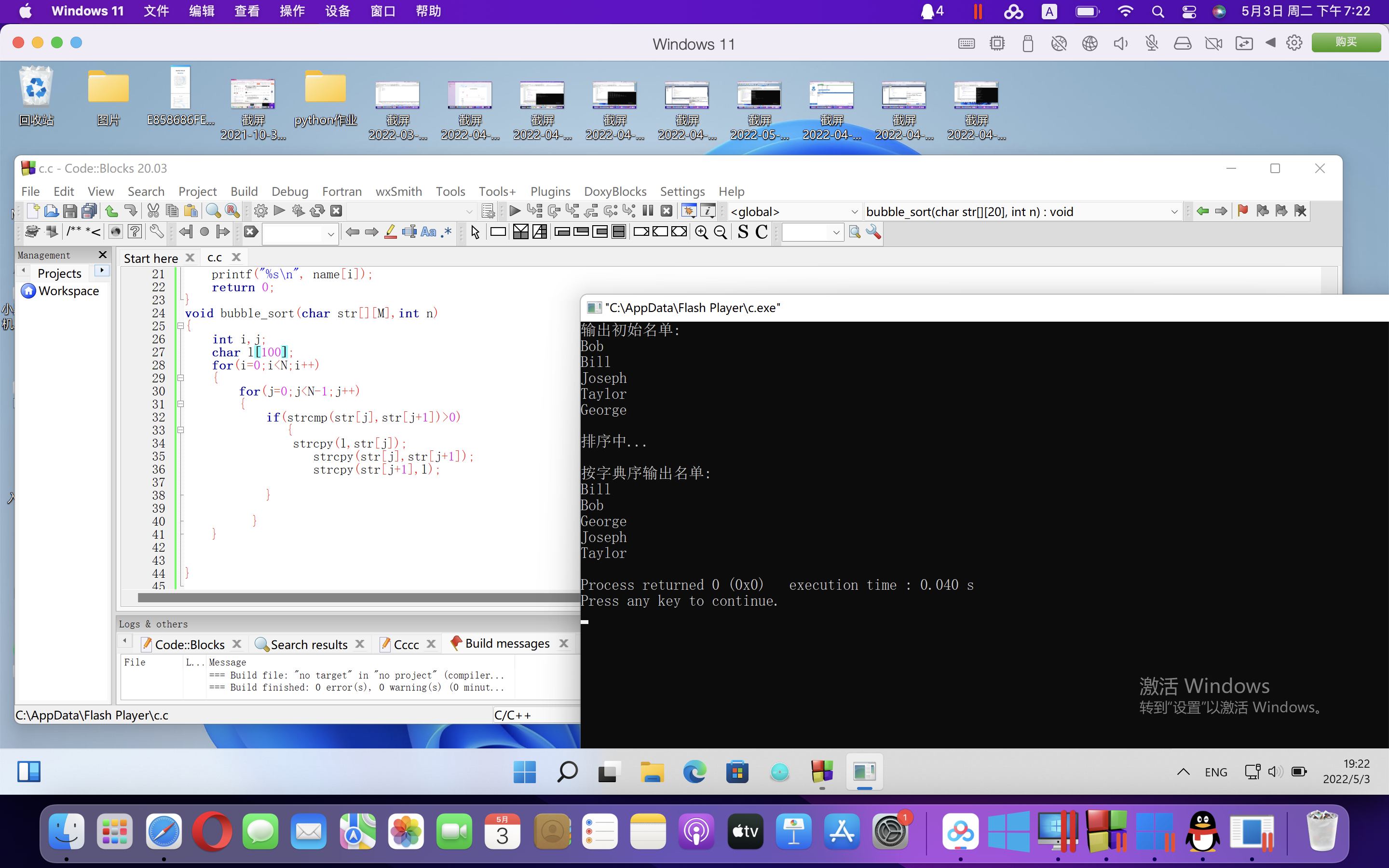This screenshot has width=1389, height=868.
Task: Open Microsoft Edge from Windows taskbar
Action: (x=694, y=772)
